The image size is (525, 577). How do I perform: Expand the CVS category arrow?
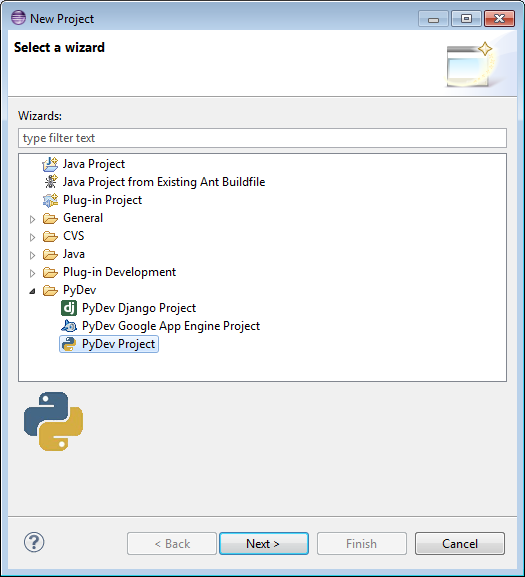(32, 237)
